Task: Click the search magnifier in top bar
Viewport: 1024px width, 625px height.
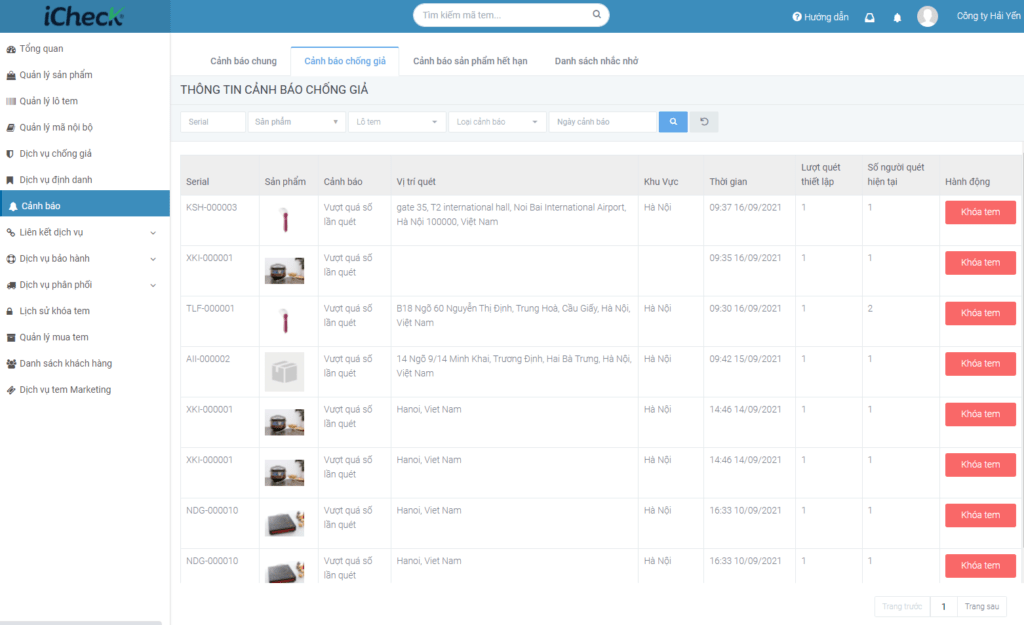Action: [x=596, y=14]
